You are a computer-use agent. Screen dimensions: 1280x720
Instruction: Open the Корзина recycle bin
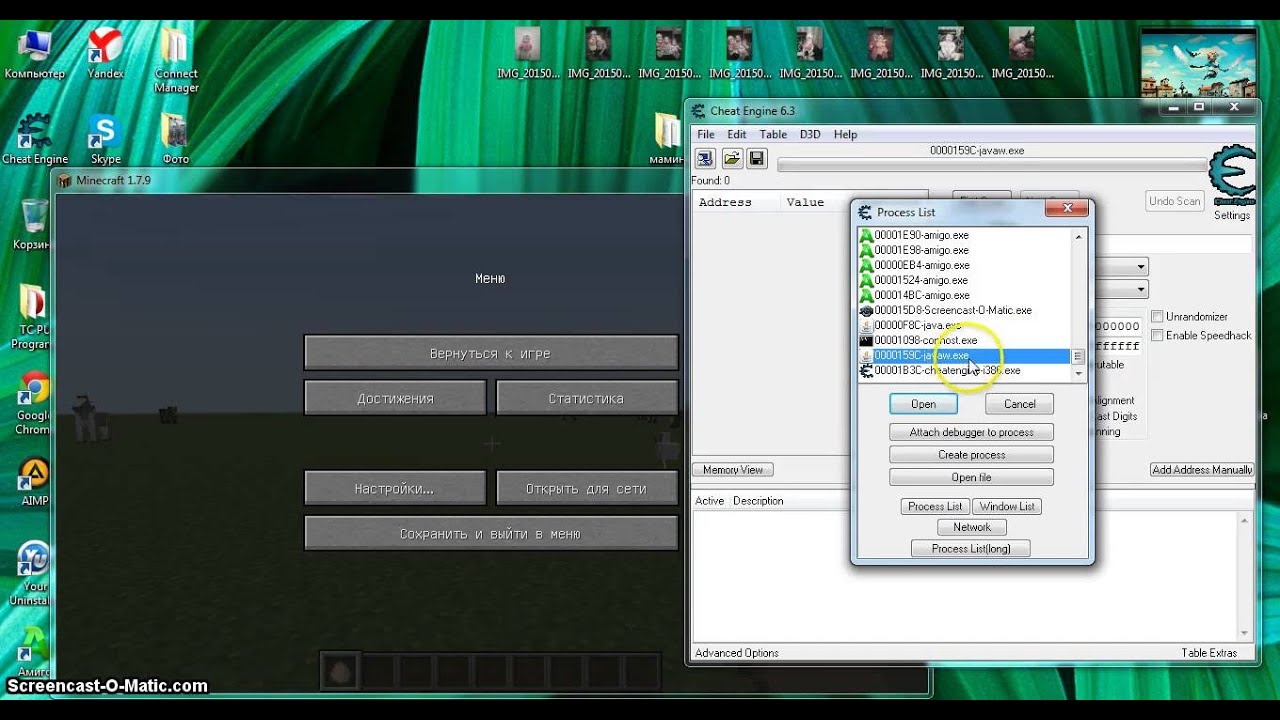coord(34,225)
